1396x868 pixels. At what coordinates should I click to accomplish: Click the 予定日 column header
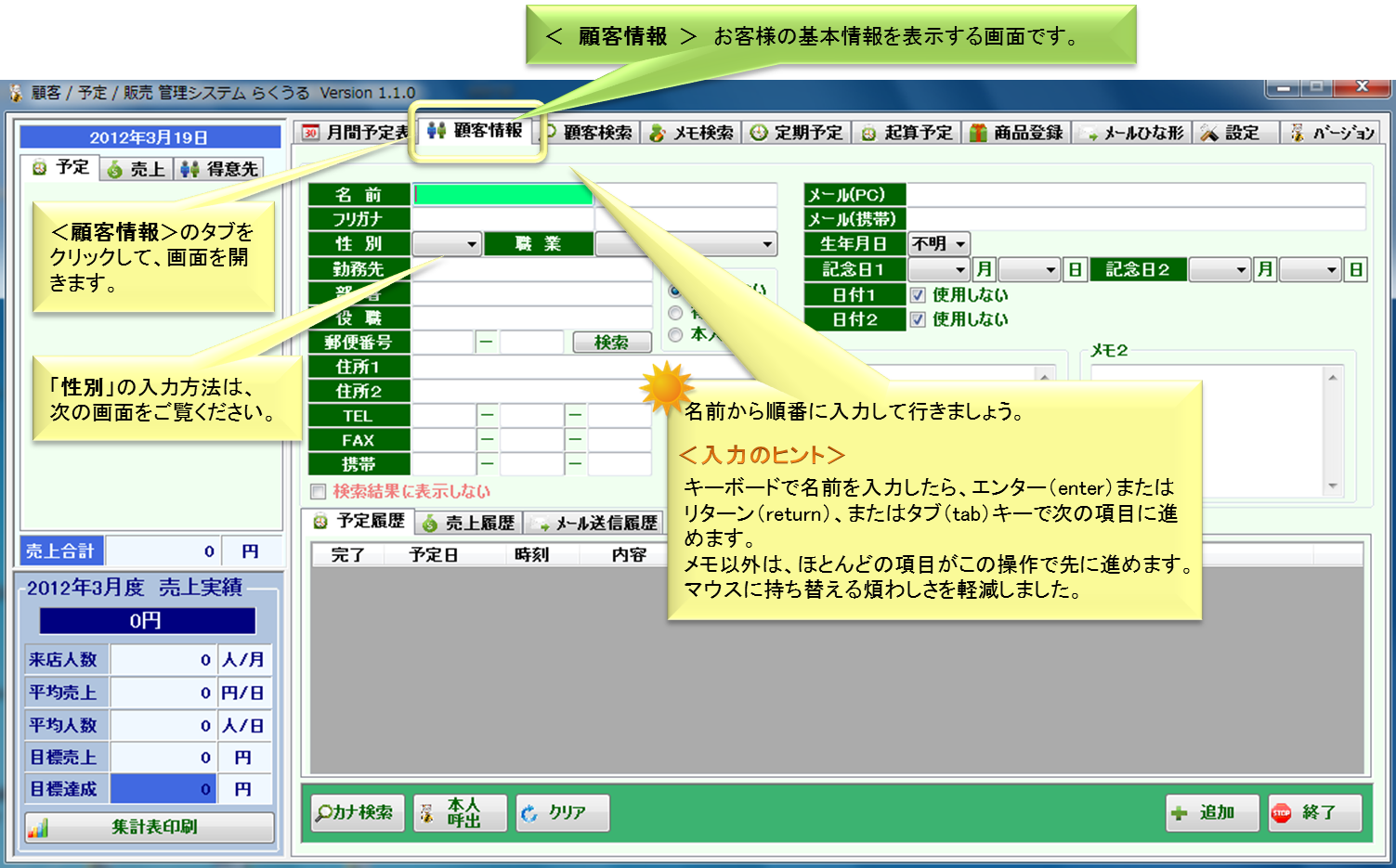(x=433, y=555)
